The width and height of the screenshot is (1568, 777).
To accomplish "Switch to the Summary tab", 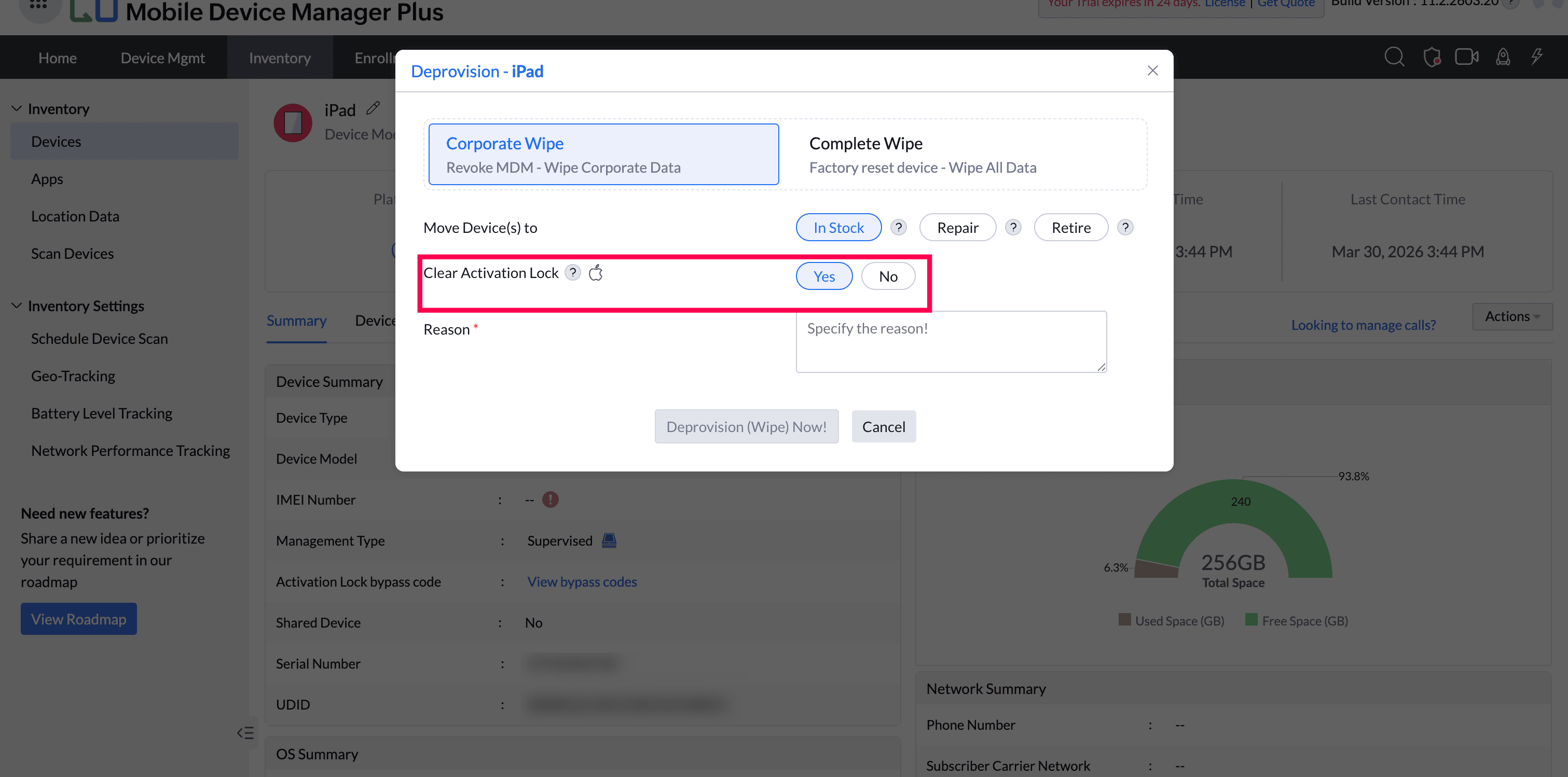I will click(296, 321).
